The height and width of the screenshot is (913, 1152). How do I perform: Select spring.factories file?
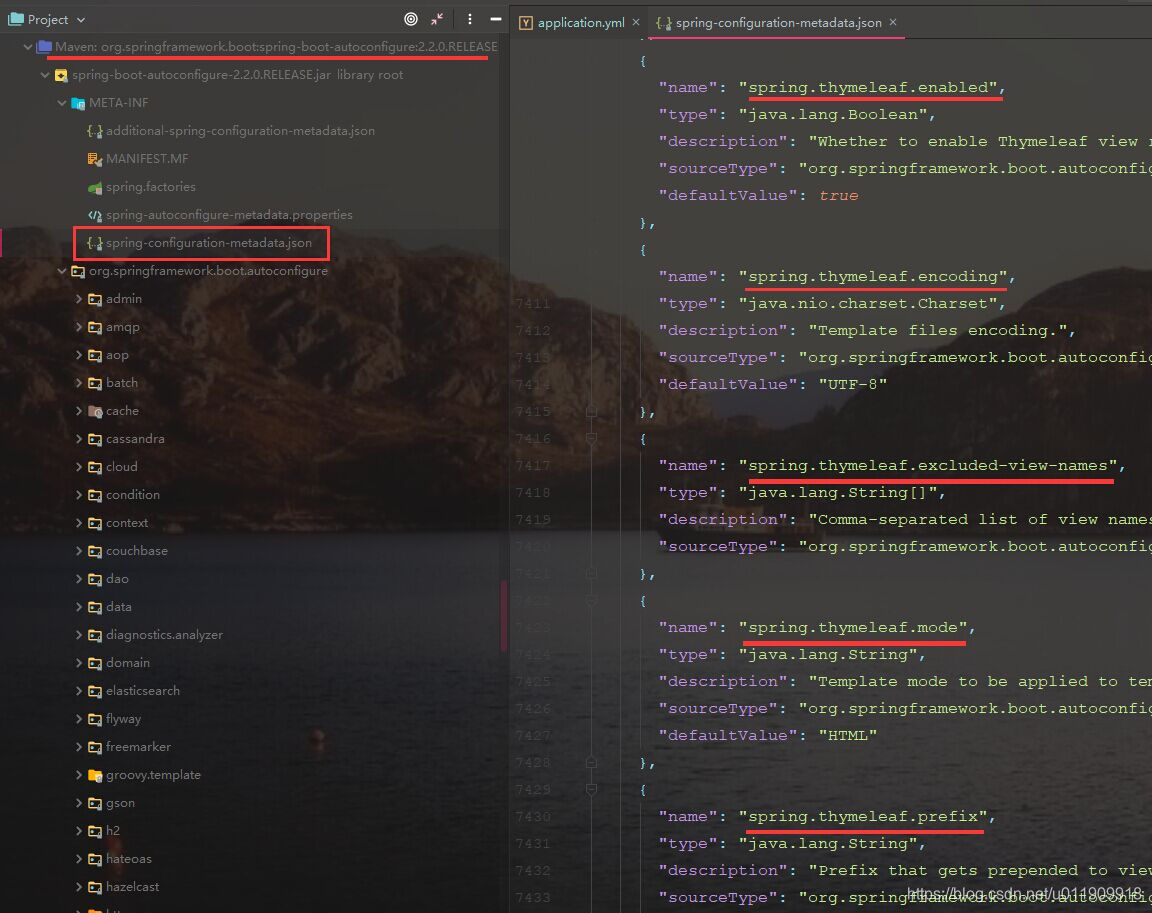click(151, 187)
